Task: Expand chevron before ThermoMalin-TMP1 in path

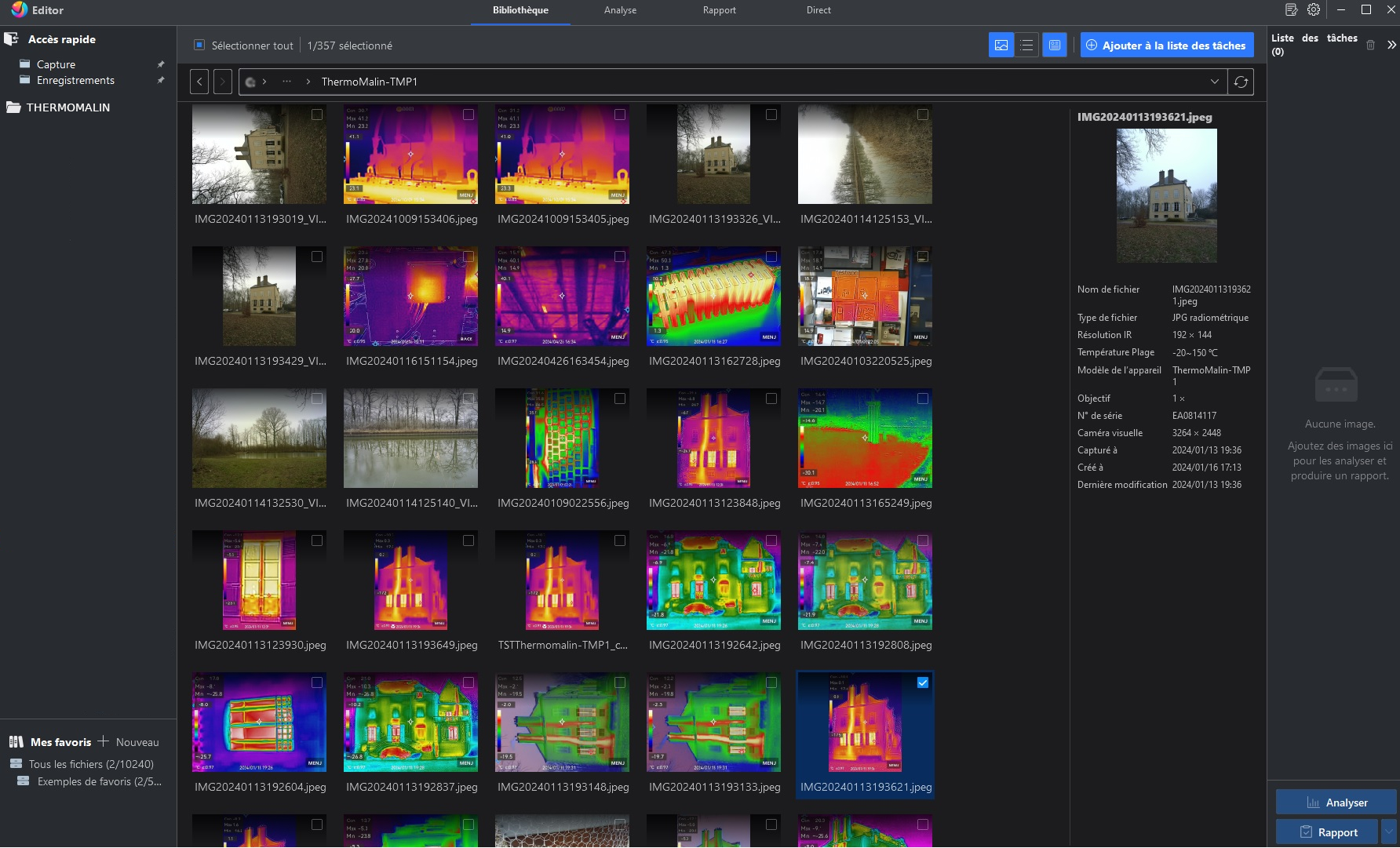Action: pos(308,82)
